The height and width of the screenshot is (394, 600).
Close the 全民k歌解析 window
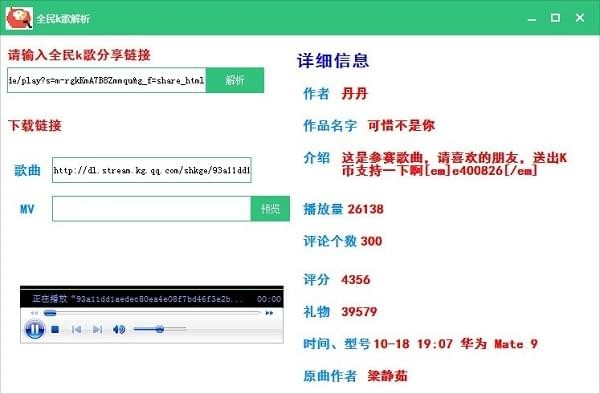point(580,18)
